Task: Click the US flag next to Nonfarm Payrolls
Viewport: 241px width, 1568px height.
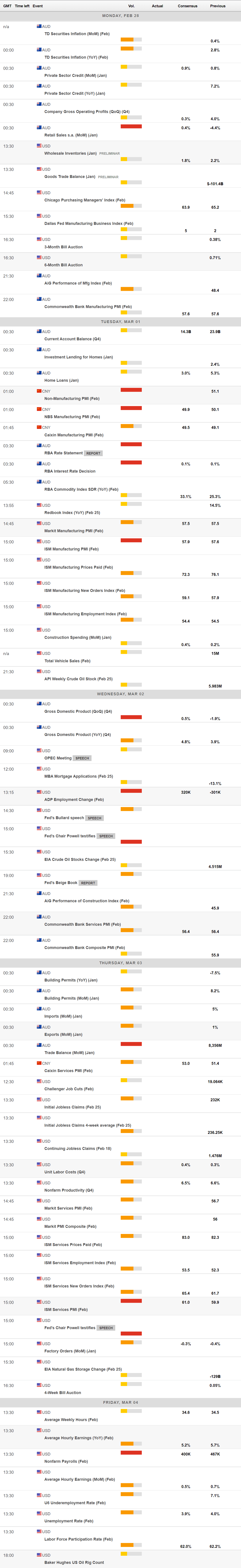Action: coord(39,1454)
